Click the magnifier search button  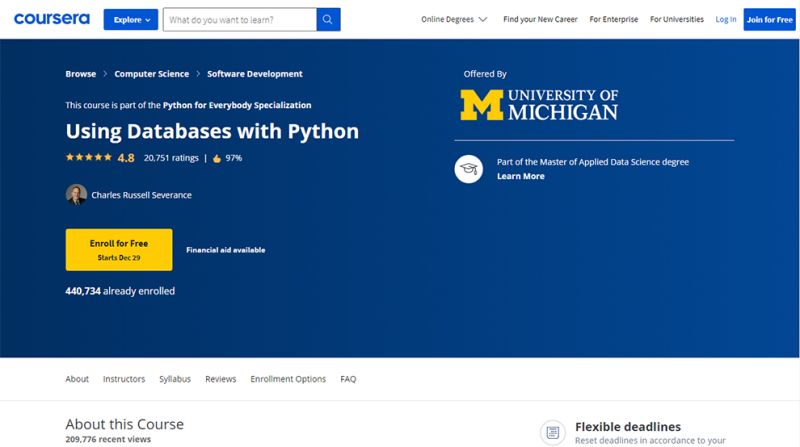click(328, 19)
